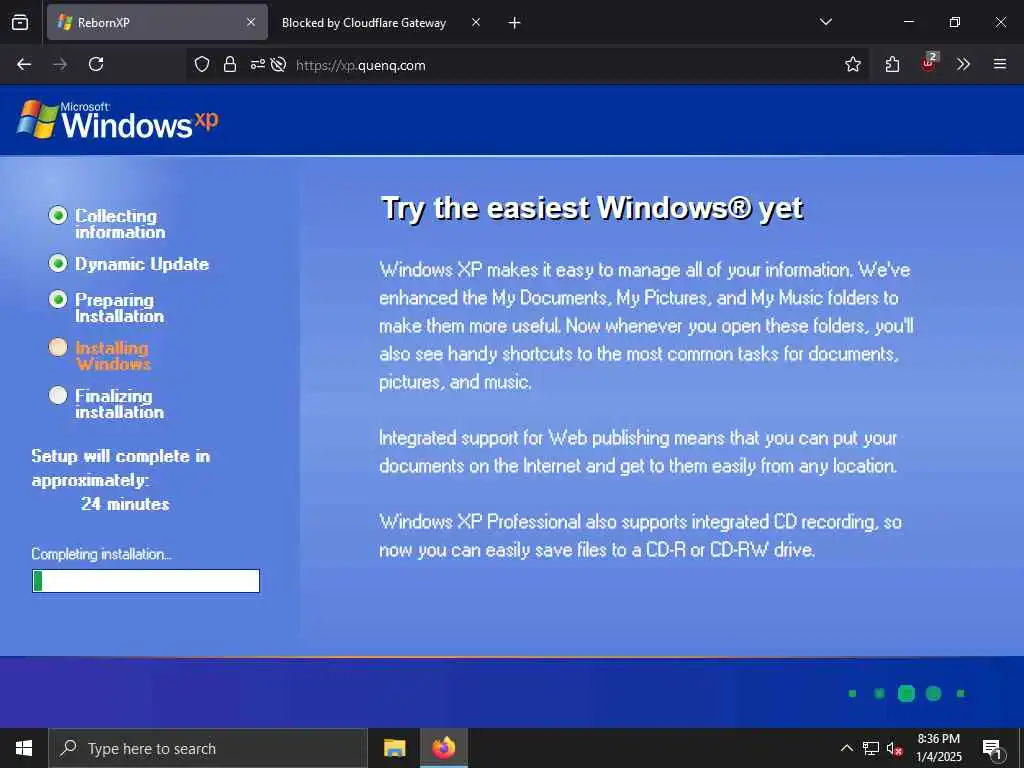Open a new tab
The image size is (1024, 768).
[x=515, y=23]
